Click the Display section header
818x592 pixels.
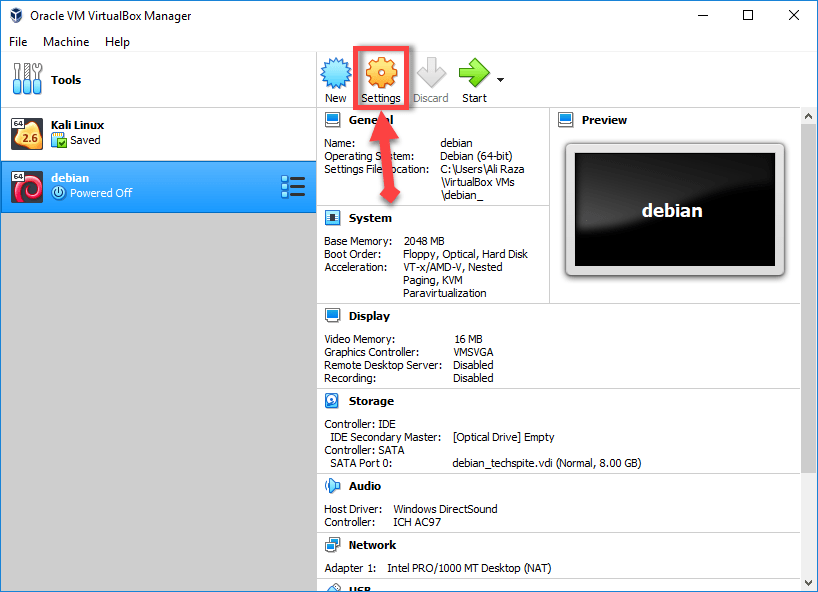point(368,316)
